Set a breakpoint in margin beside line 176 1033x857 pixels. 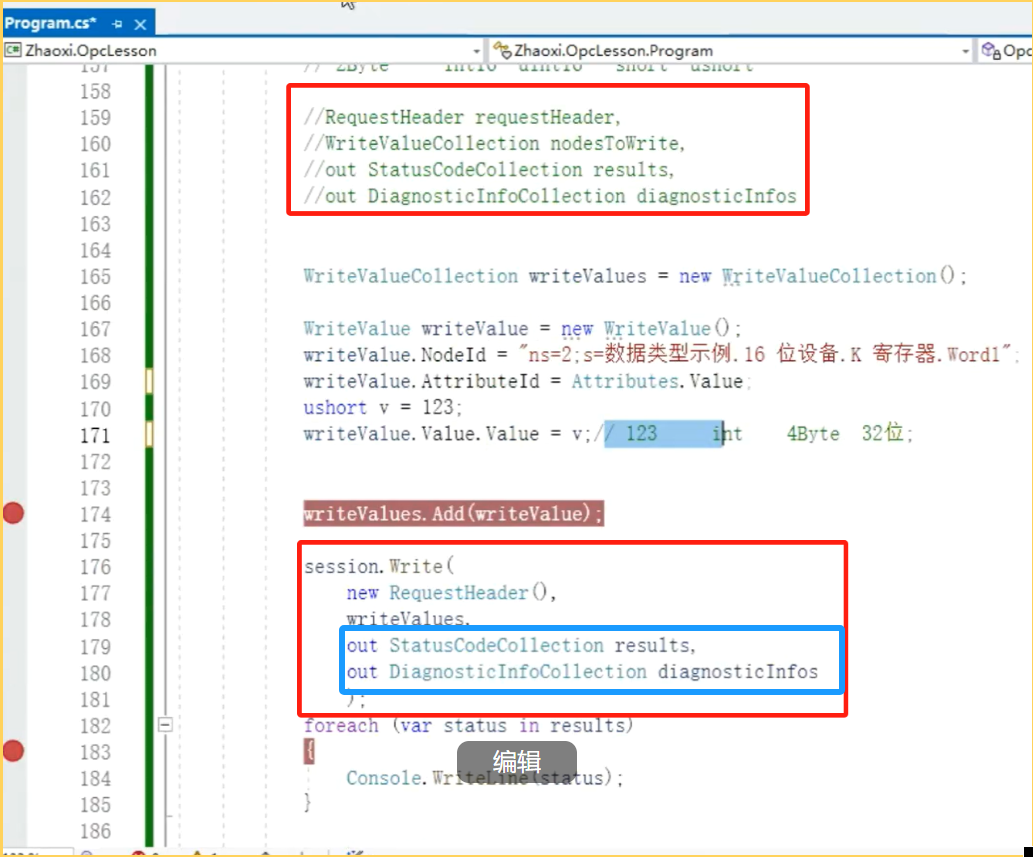pyautogui.click(x=14, y=567)
